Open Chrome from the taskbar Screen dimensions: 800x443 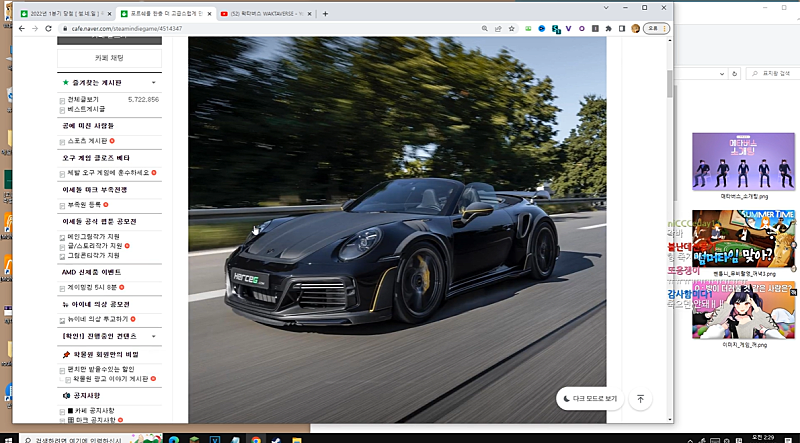[x=256, y=439]
